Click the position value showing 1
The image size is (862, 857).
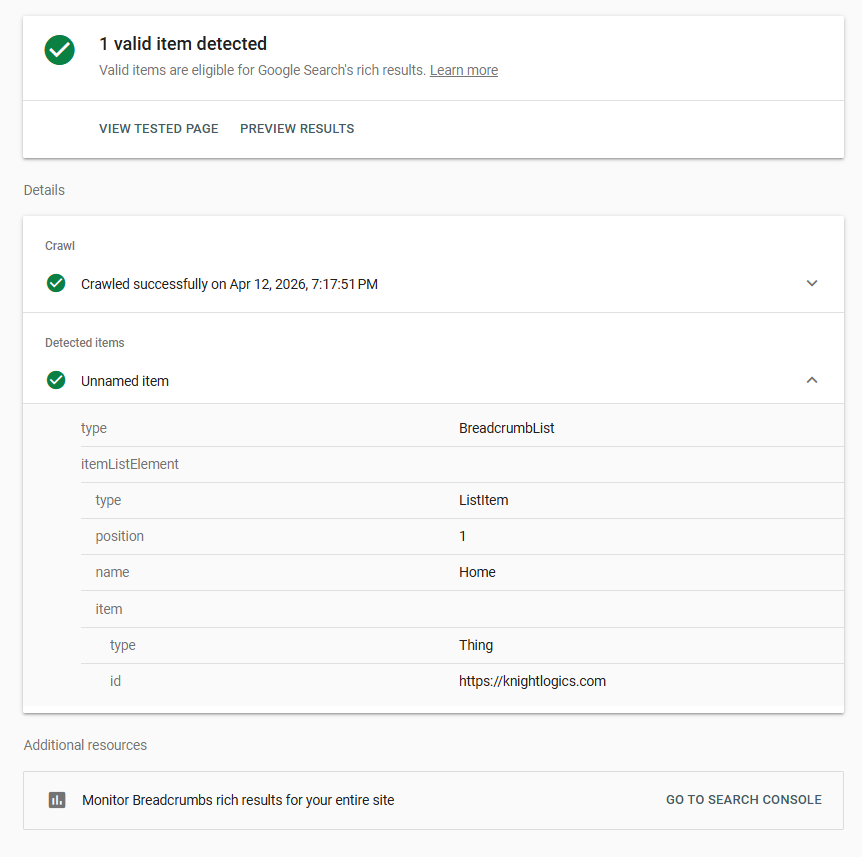(462, 535)
